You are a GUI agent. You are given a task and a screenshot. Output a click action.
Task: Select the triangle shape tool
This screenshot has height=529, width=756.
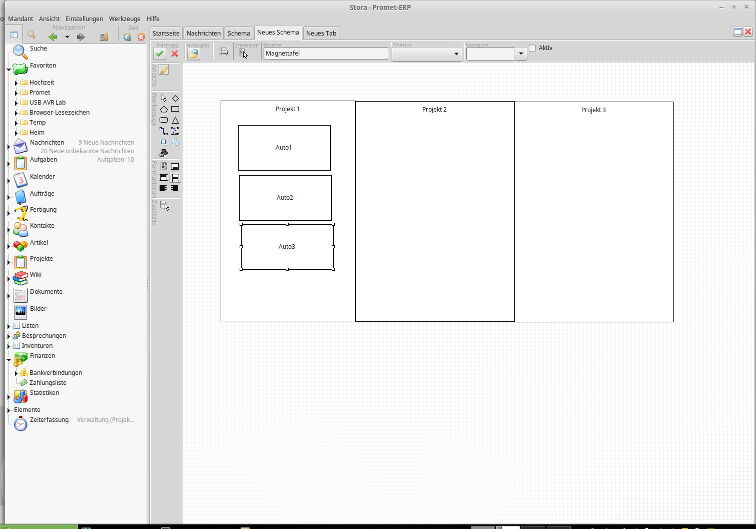[175, 120]
